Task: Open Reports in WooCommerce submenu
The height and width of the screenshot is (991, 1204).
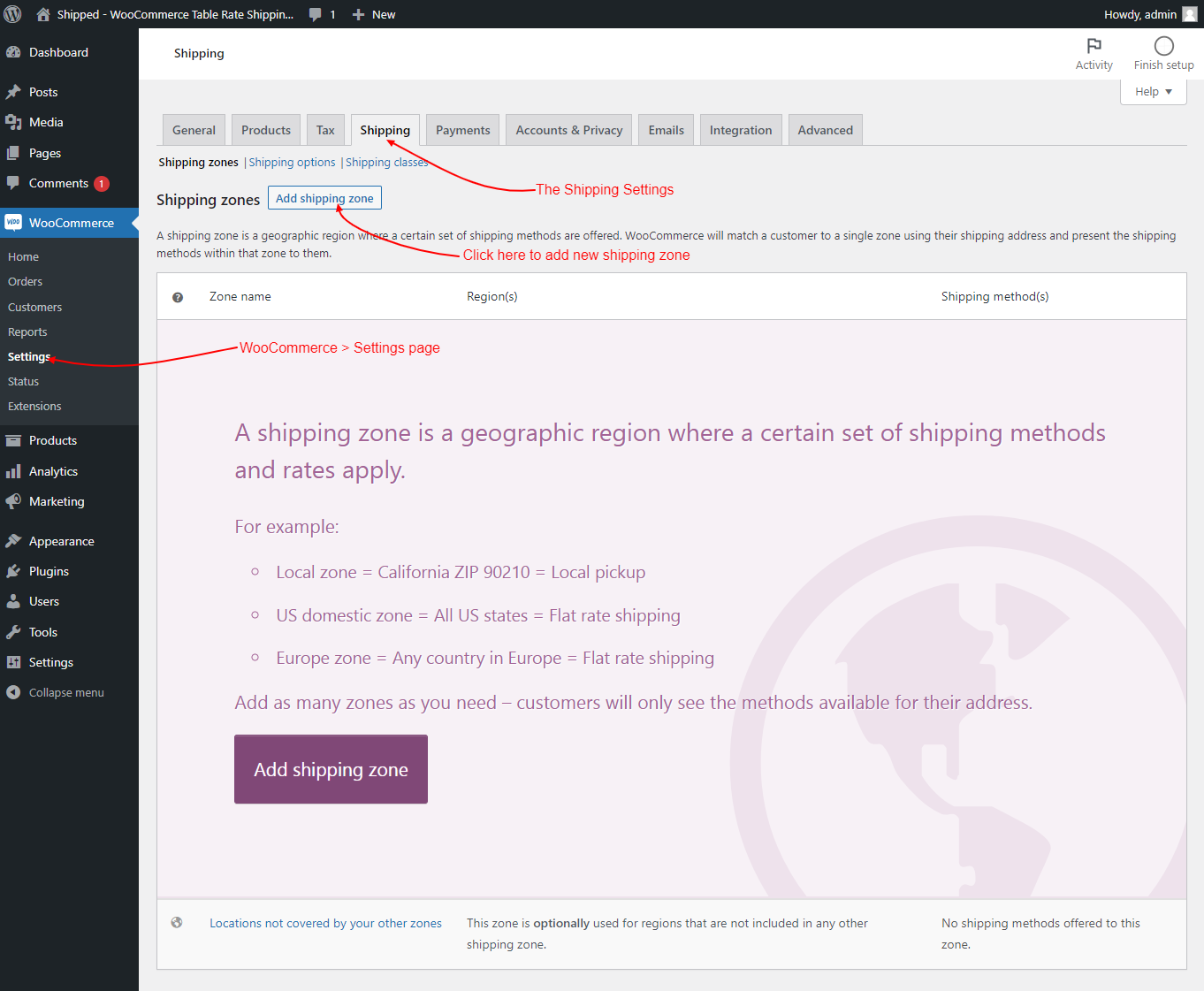Action: [27, 332]
